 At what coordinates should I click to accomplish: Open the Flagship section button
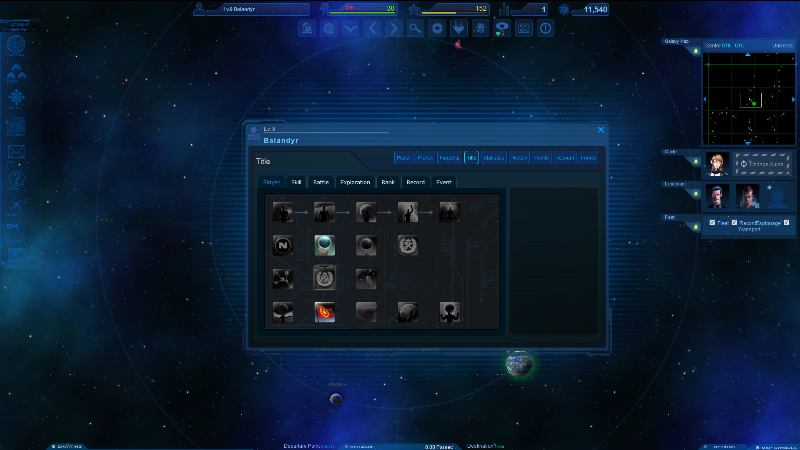point(449,158)
